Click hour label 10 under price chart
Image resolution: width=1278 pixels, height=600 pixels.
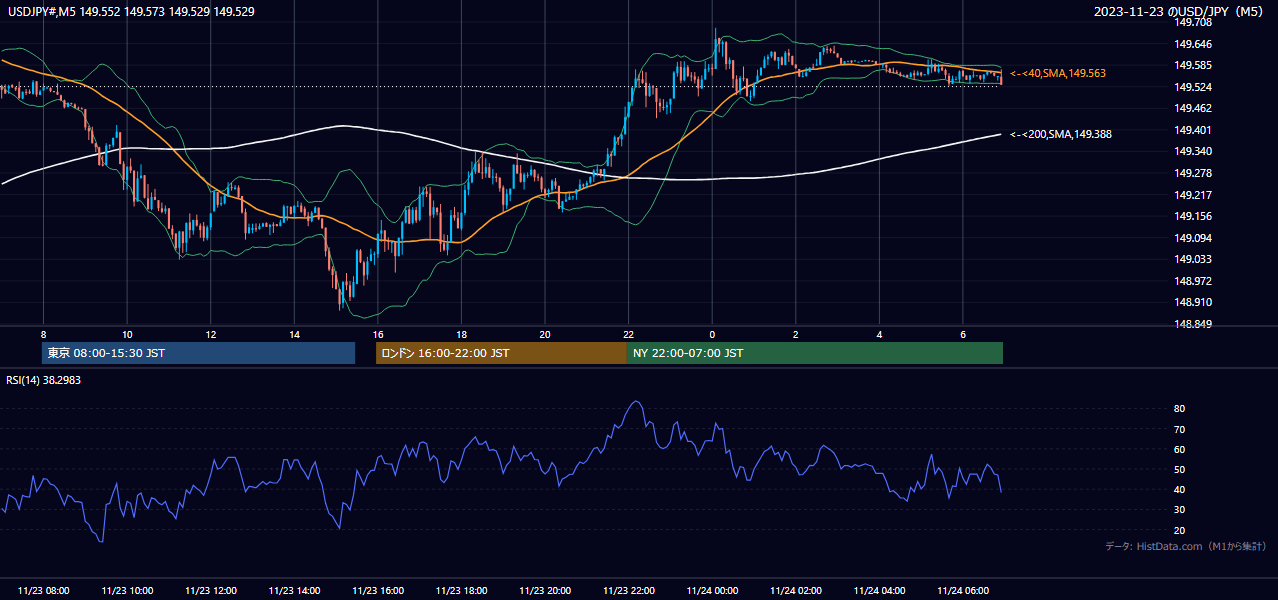(x=127, y=334)
